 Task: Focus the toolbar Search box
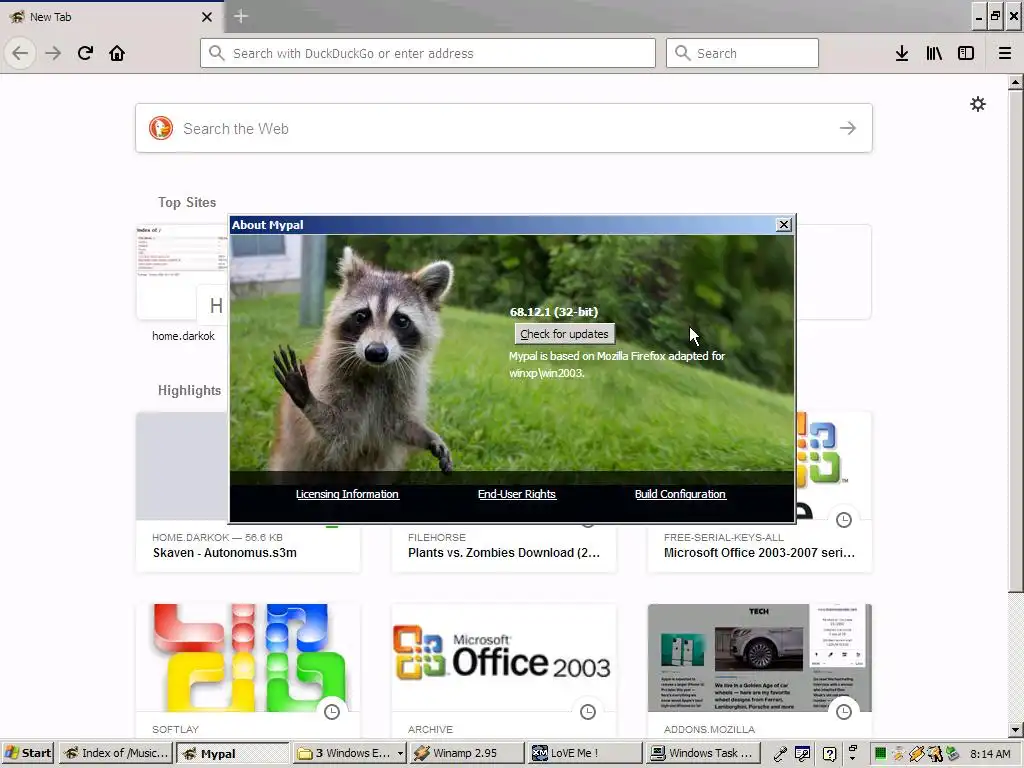pos(742,53)
